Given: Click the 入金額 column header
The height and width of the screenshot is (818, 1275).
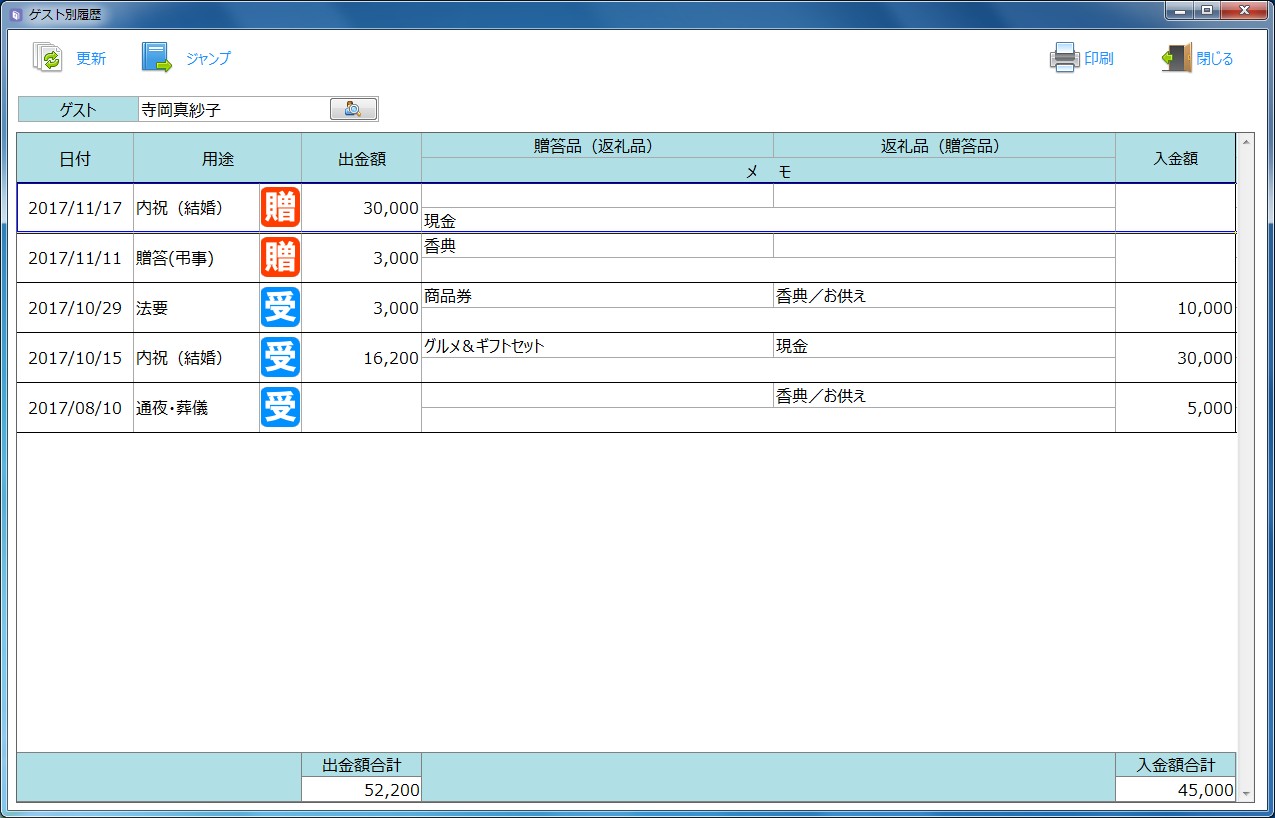Looking at the screenshot, I should 1175,158.
